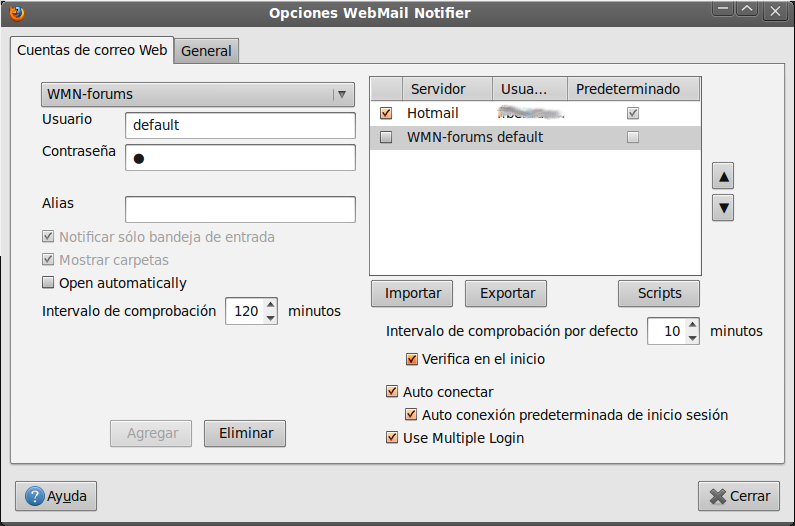Image resolution: width=795 pixels, height=526 pixels.
Task: Minimize the Opciones WebMail Notifier window
Action: 723,9
